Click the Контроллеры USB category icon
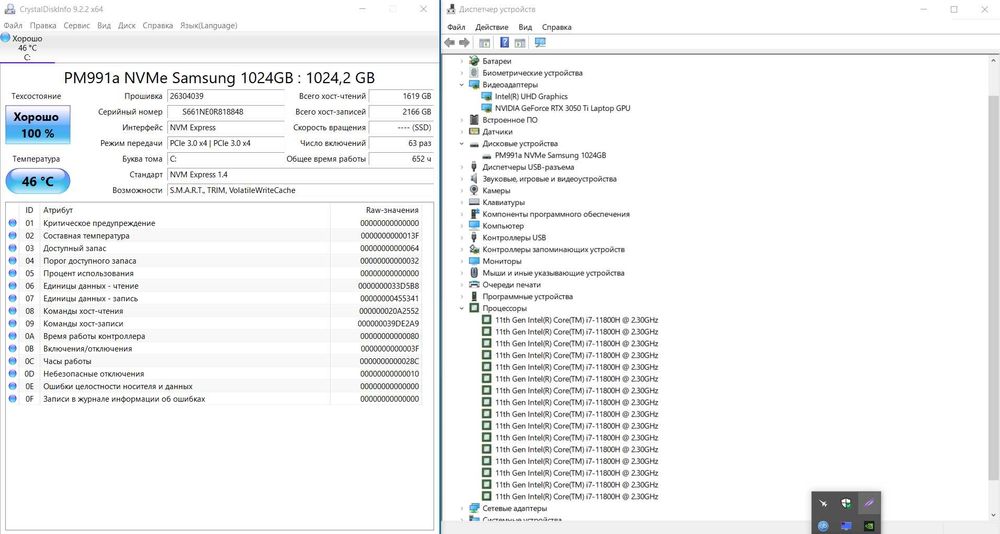The height and width of the screenshot is (534, 1000). pyautogui.click(x=474, y=237)
